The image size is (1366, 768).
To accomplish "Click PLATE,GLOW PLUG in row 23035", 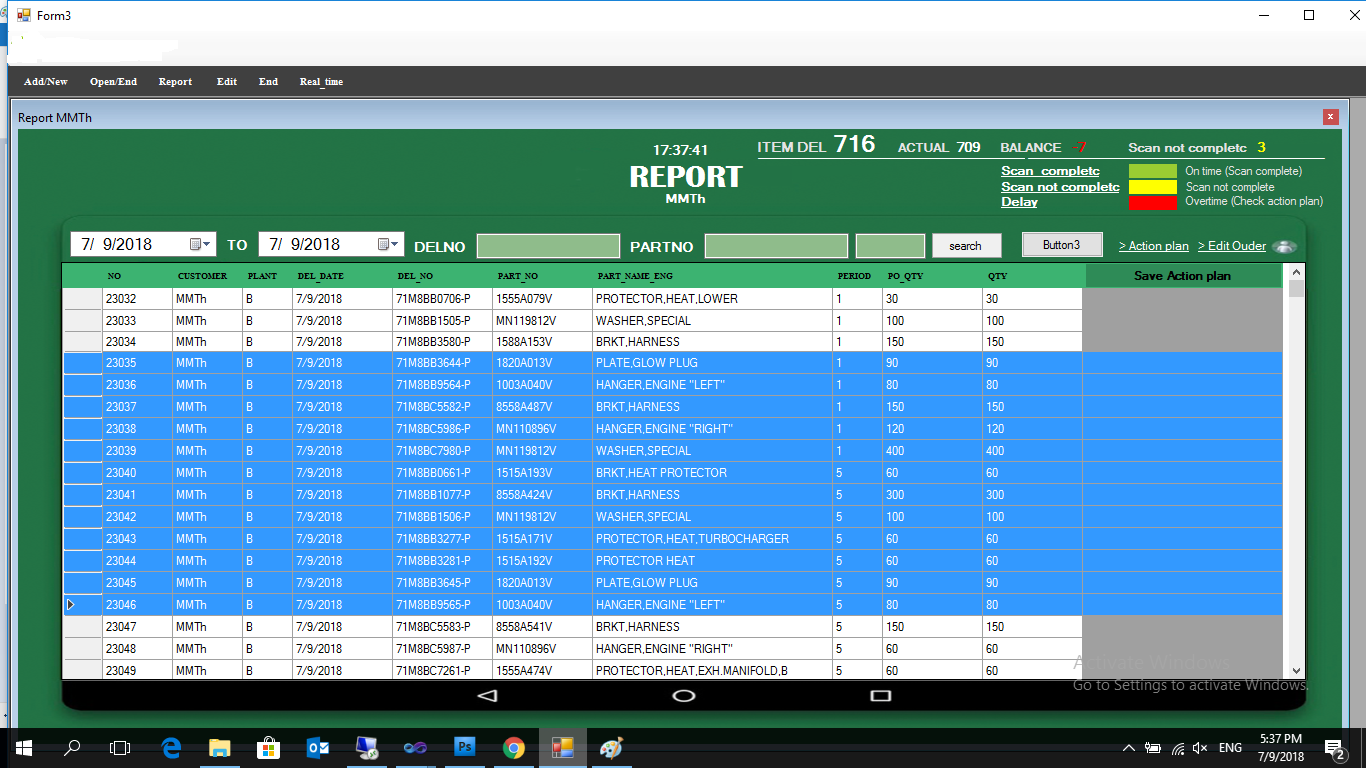I will point(712,363).
